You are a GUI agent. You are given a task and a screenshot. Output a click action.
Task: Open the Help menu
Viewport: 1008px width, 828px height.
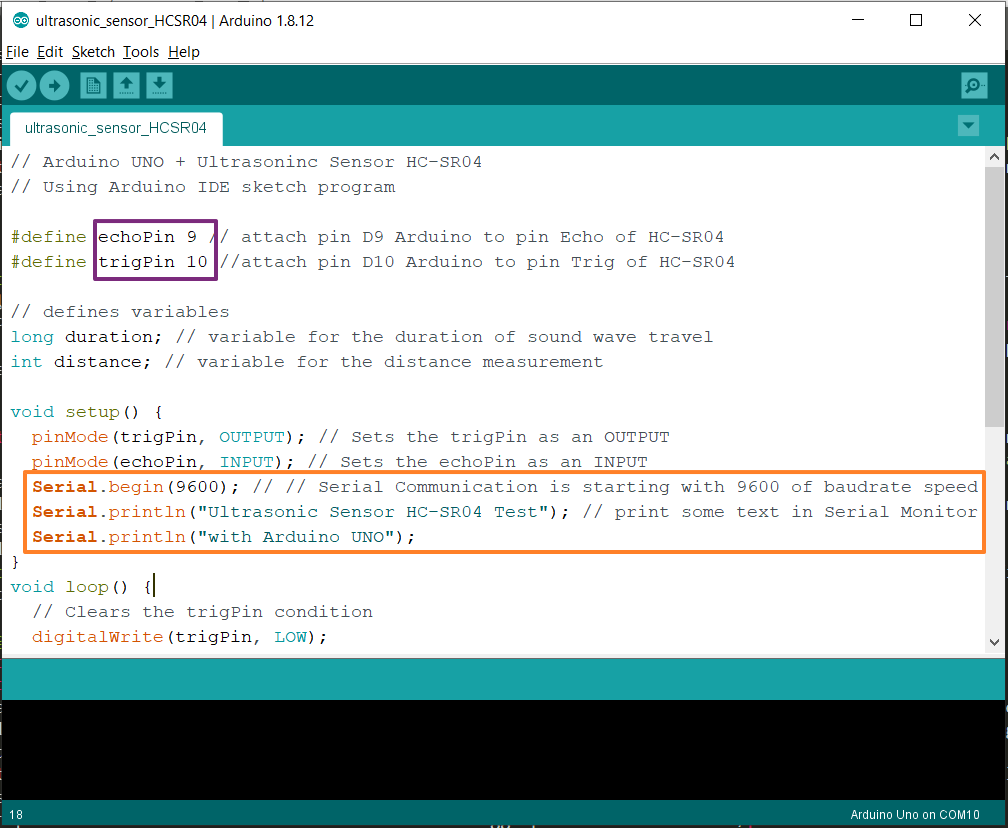pyautogui.click(x=184, y=52)
